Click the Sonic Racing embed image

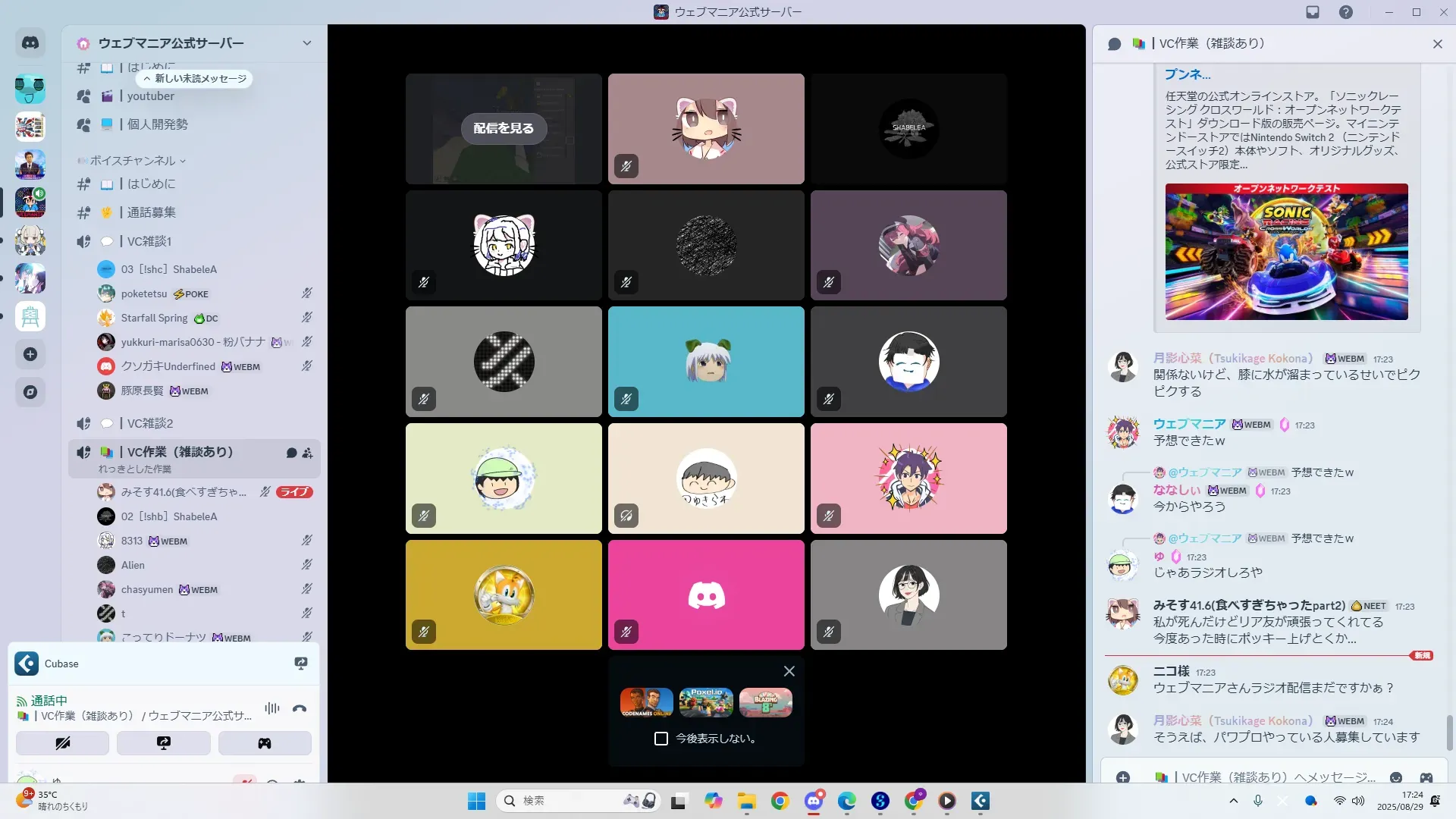coord(1286,252)
